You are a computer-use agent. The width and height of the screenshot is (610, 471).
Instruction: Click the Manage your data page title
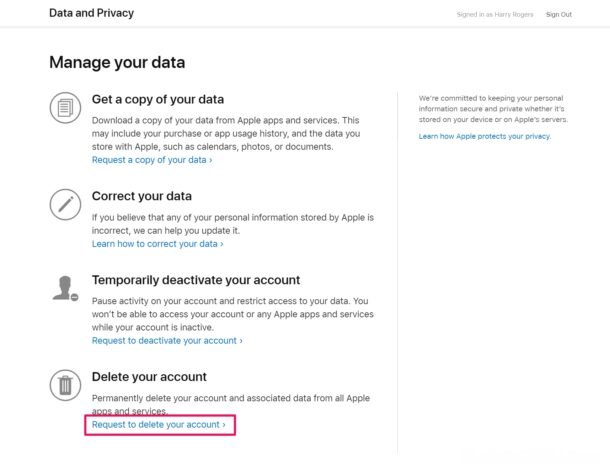[x=117, y=63]
